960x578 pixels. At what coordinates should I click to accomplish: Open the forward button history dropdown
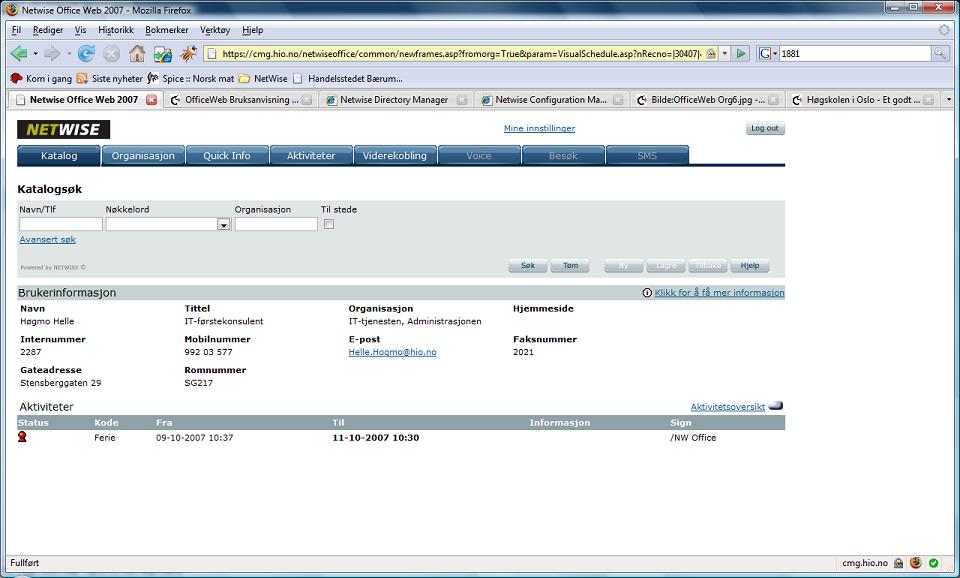click(69, 54)
